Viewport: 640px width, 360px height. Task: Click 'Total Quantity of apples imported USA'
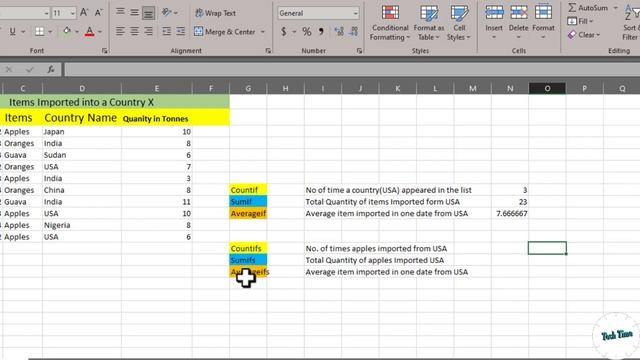click(374, 260)
